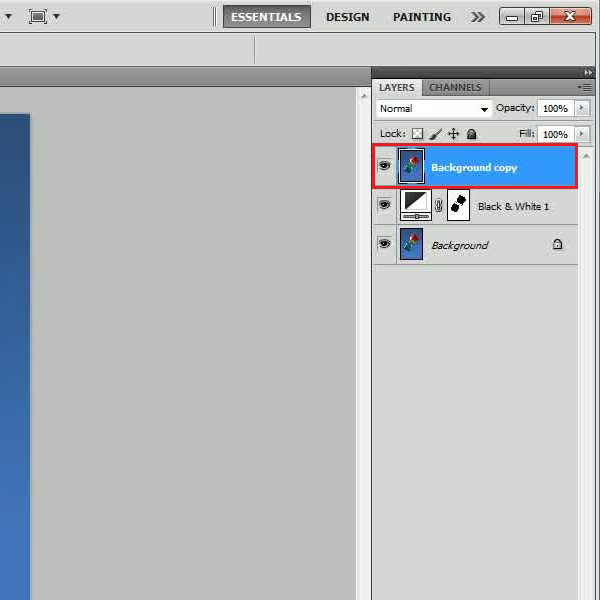Image resolution: width=600 pixels, height=600 pixels.
Task: Toggle lock transparent pixels
Action: pyautogui.click(x=417, y=134)
